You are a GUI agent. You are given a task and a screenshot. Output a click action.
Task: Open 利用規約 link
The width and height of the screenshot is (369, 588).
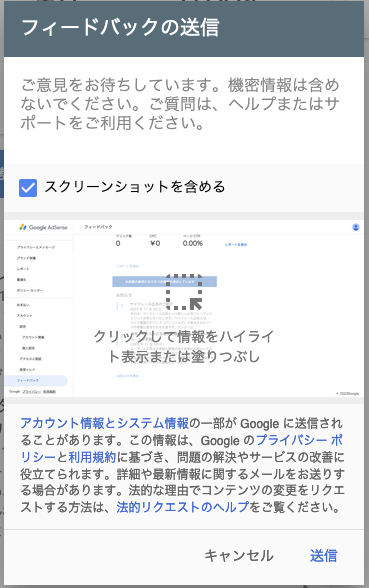[x=92, y=457]
